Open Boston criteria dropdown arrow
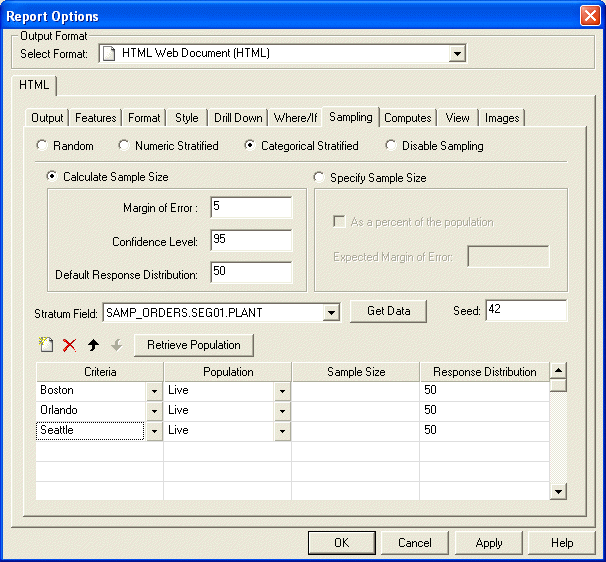Screen dimensions: 606x562 coord(154,391)
